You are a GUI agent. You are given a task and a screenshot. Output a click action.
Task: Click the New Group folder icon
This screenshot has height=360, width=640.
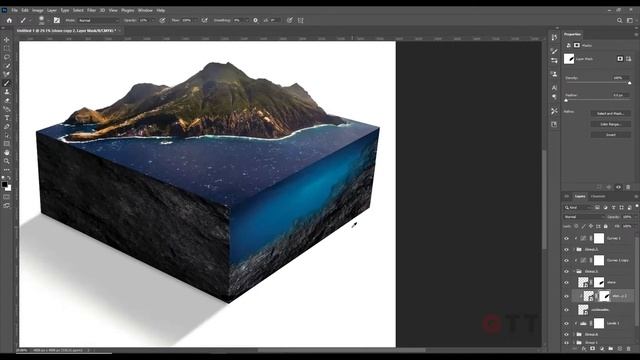pos(611,349)
